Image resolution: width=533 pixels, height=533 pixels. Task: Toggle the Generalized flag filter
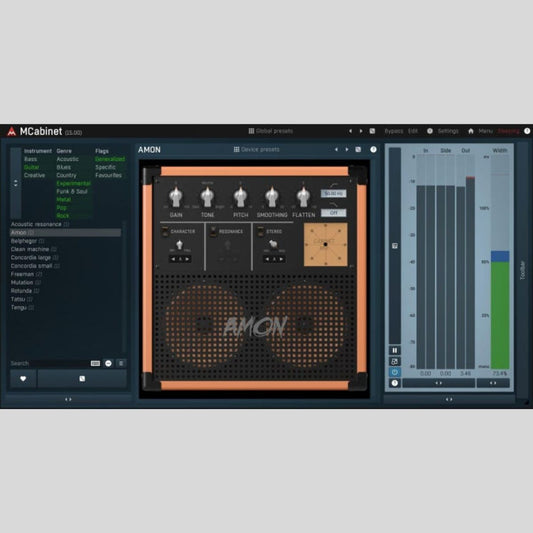pyautogui.click(x=110, y=159)
